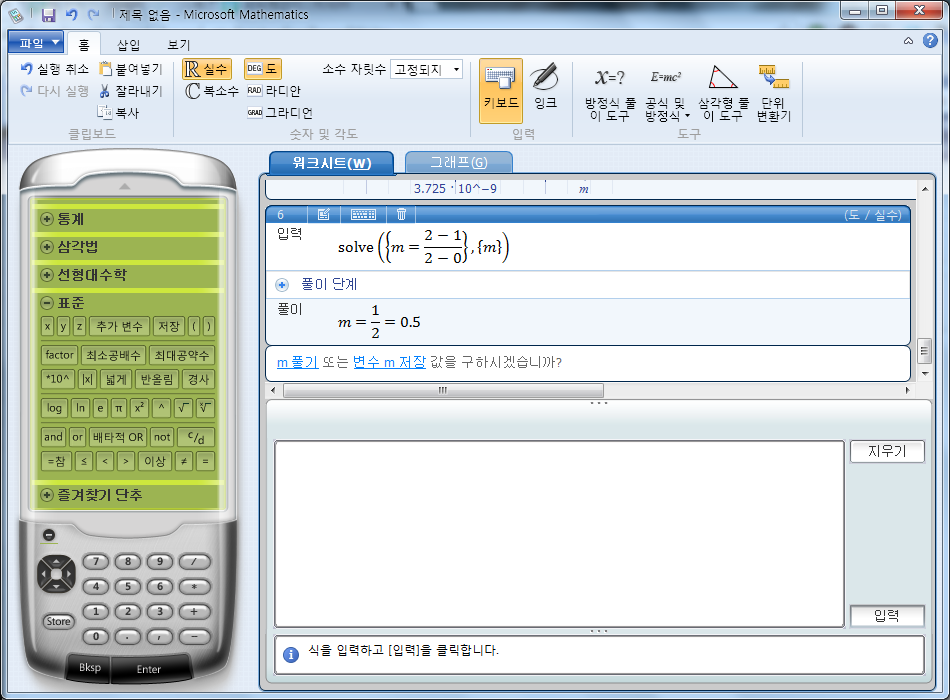Screen dimensions: 950x700
Task: Switch to 워크시트(W) worksheet tab
Action: pos(331,163)
